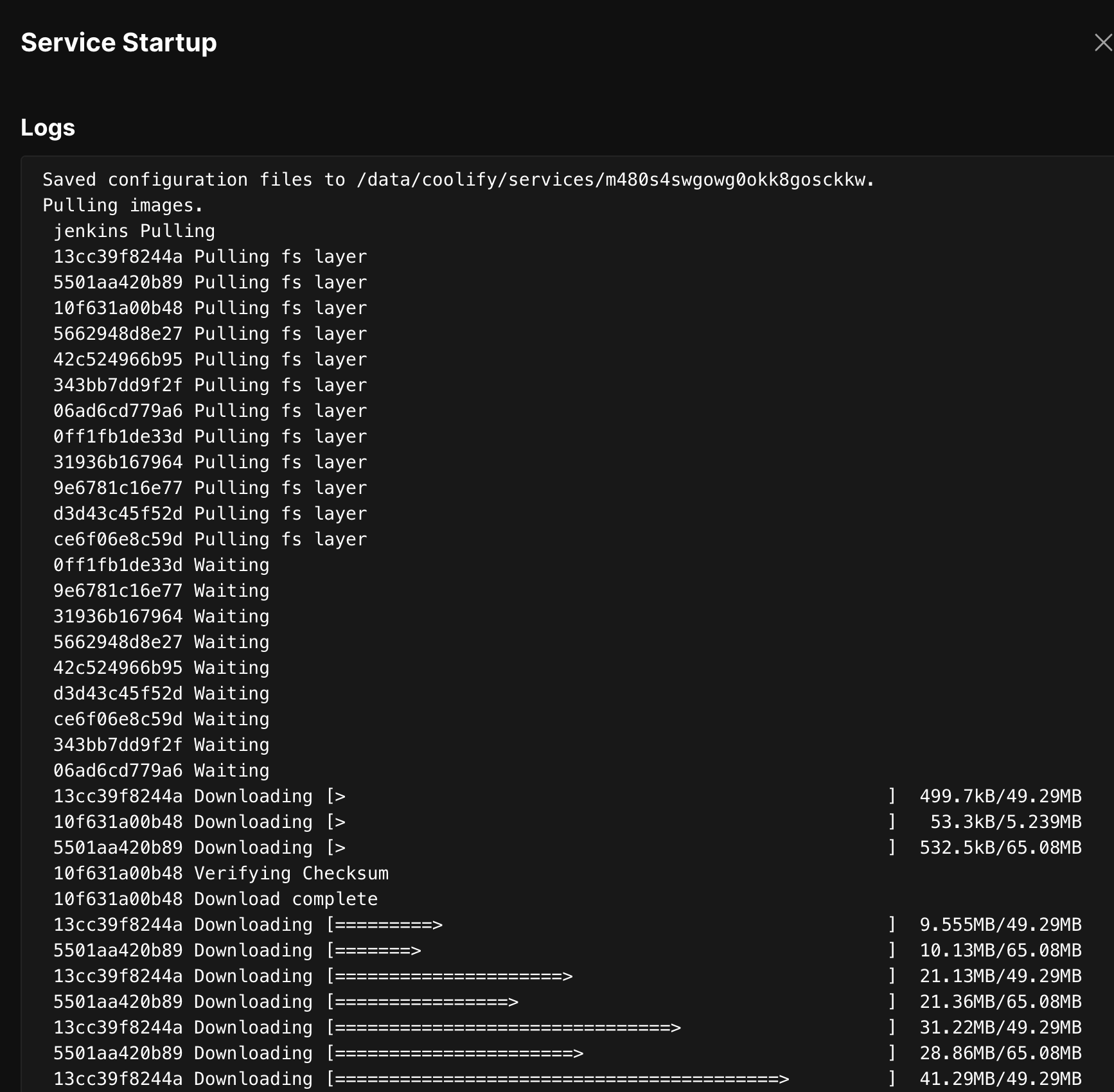
Task: Select the 343bb7dd9f2f Pulling fs layer entry
Action: [210, 385]
